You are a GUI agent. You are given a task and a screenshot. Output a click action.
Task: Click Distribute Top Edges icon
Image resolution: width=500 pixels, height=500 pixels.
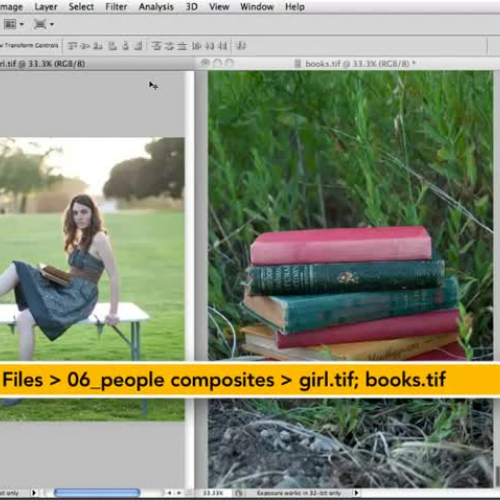pos(156,46)
